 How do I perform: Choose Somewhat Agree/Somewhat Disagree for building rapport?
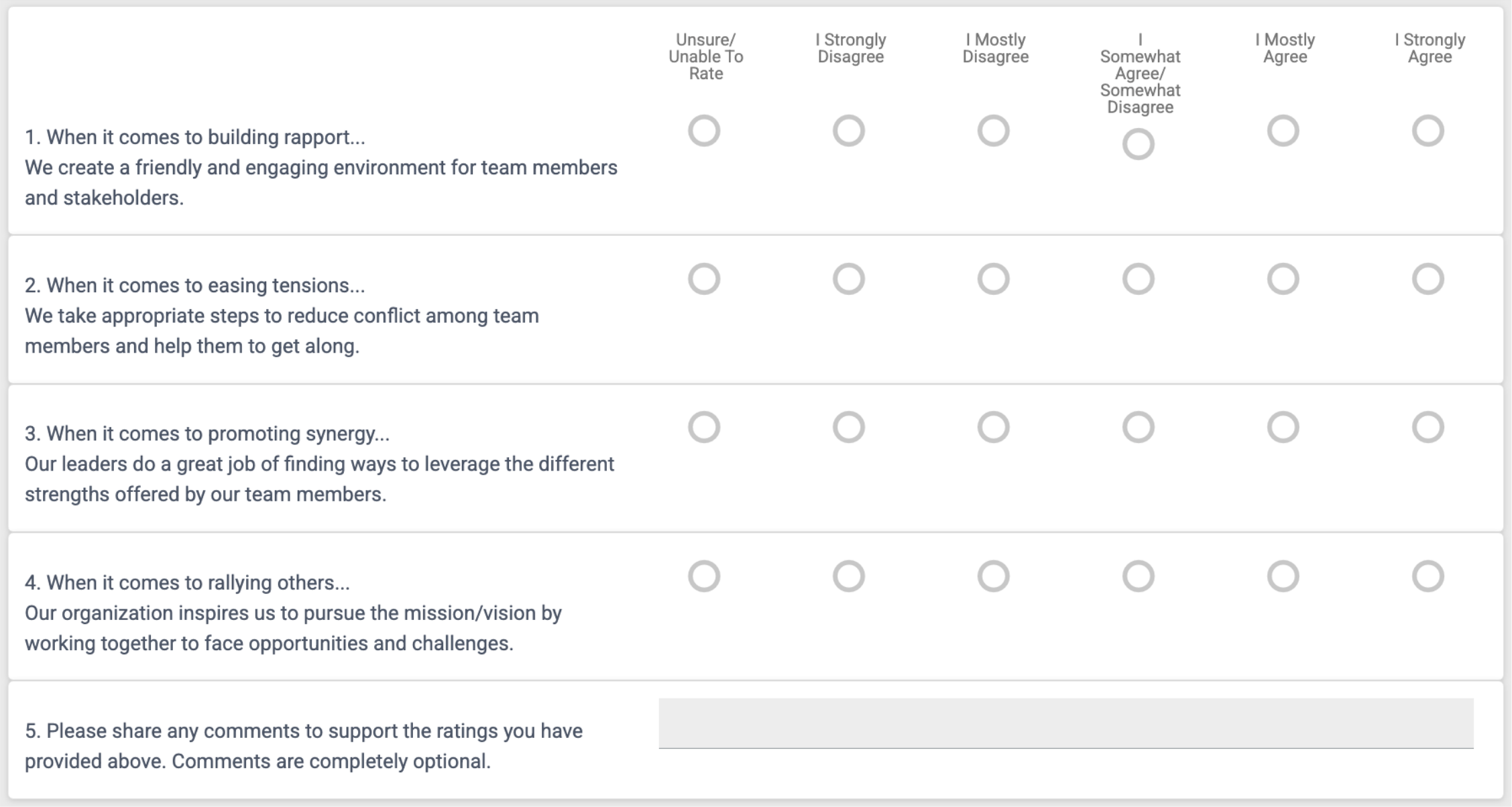point(1138,145)
